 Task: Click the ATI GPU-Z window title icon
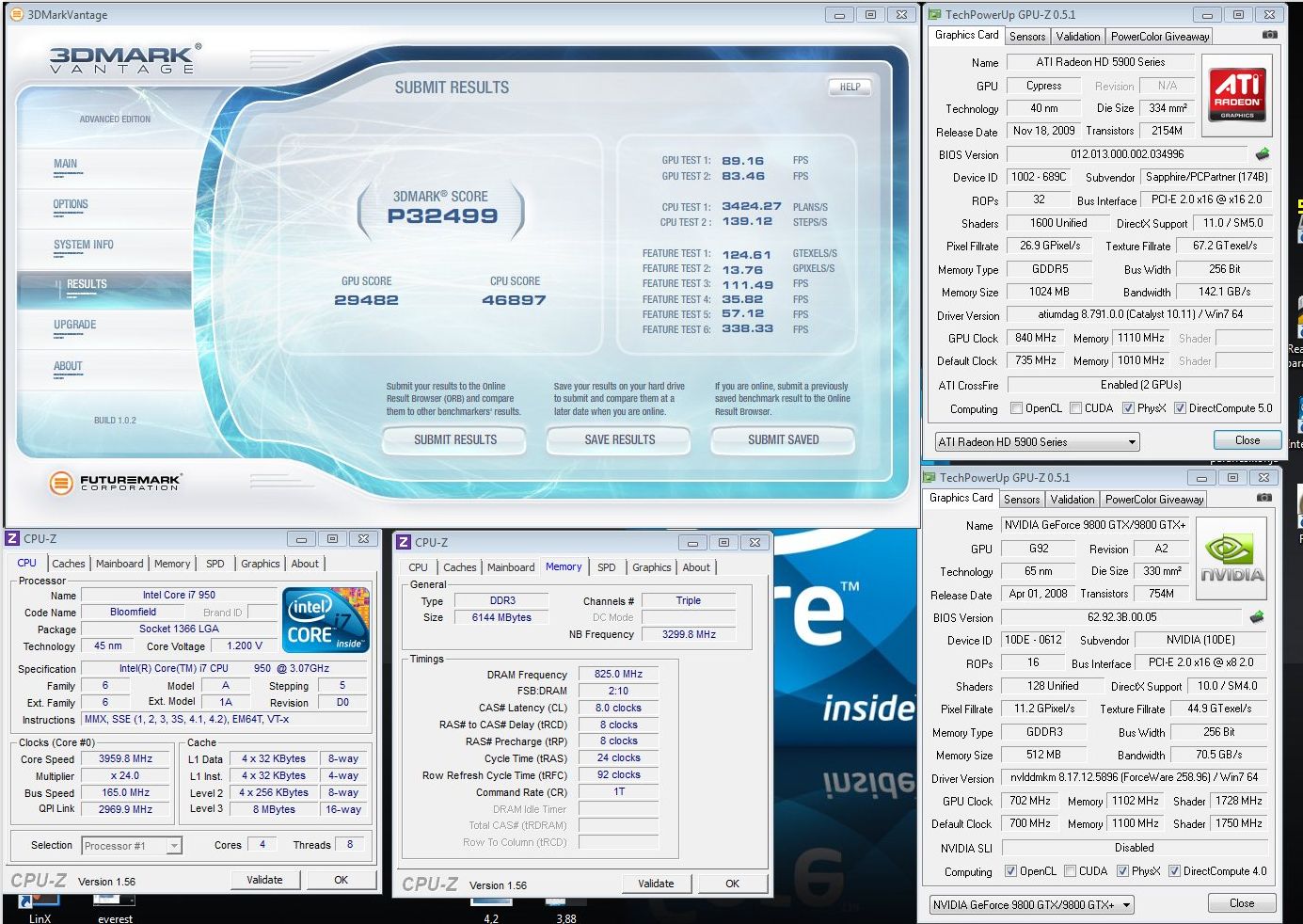tap(934, 14)
